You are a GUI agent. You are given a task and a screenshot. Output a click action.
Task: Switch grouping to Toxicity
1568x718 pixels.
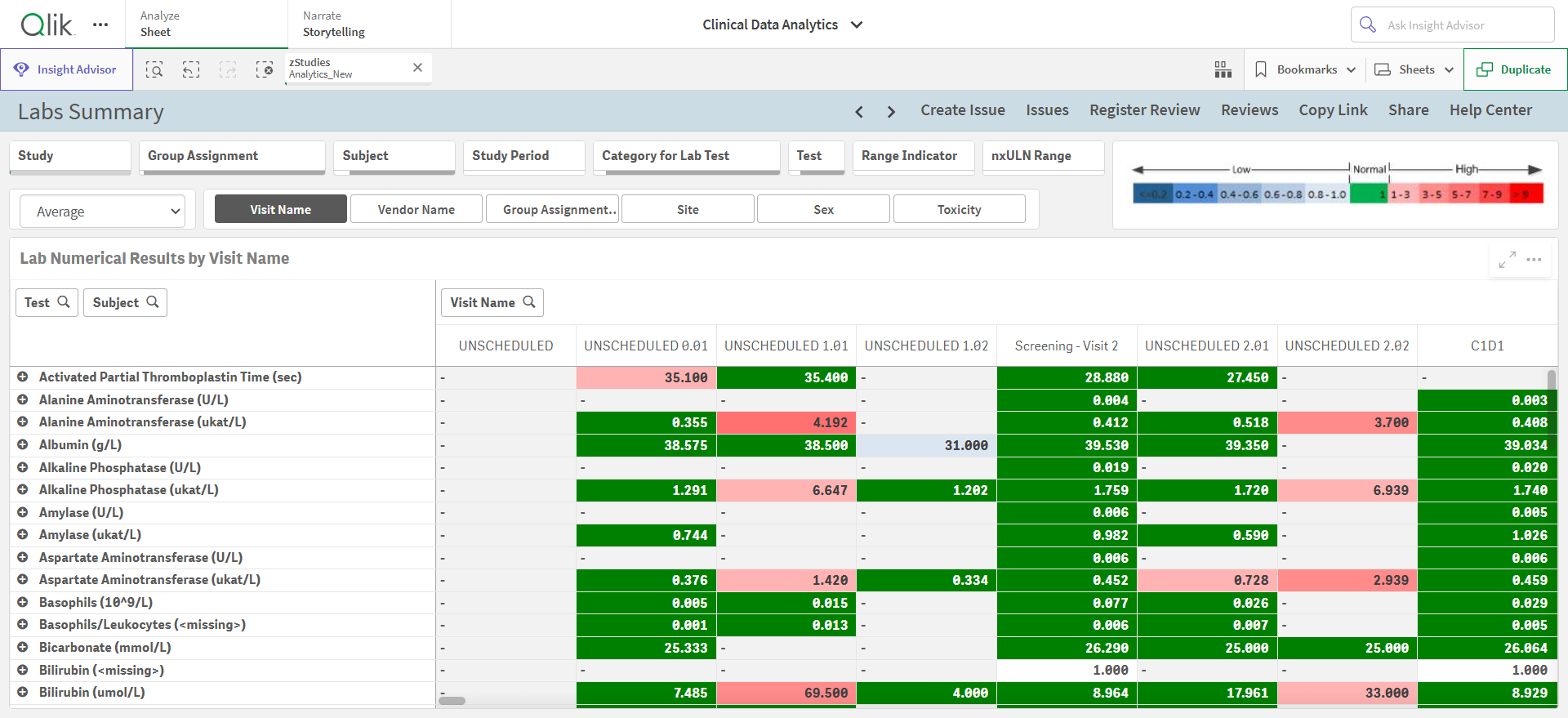pos(959,209)
